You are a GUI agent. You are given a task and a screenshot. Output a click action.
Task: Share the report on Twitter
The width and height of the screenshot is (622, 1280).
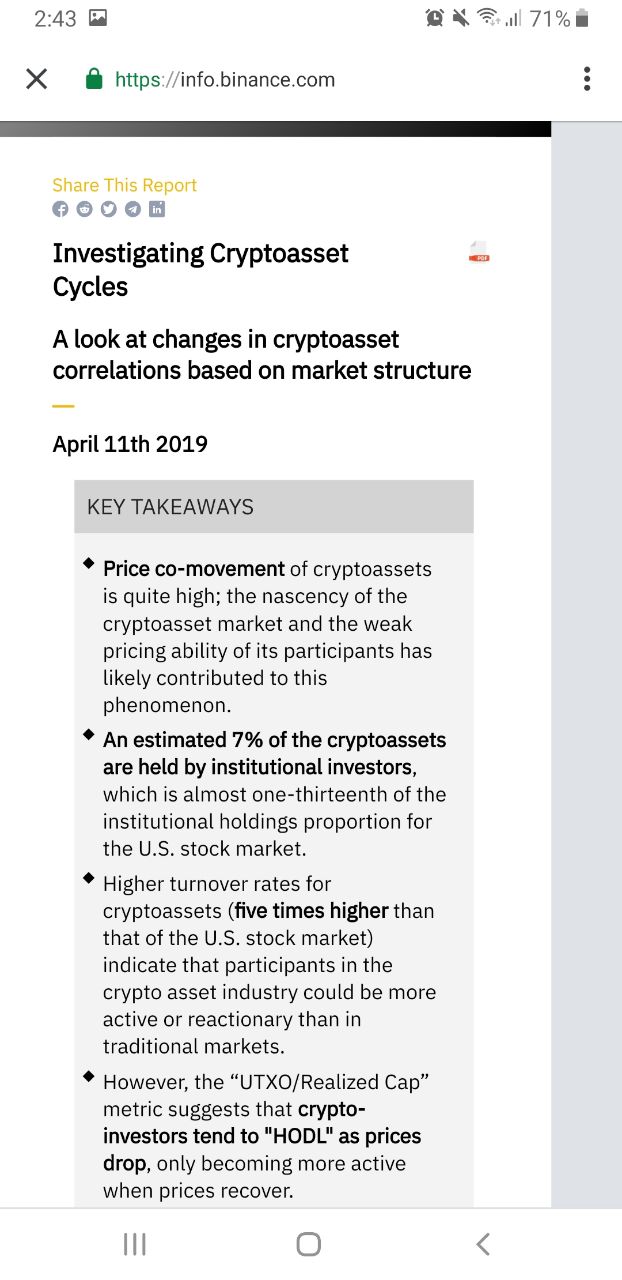[x=108, y=209]
